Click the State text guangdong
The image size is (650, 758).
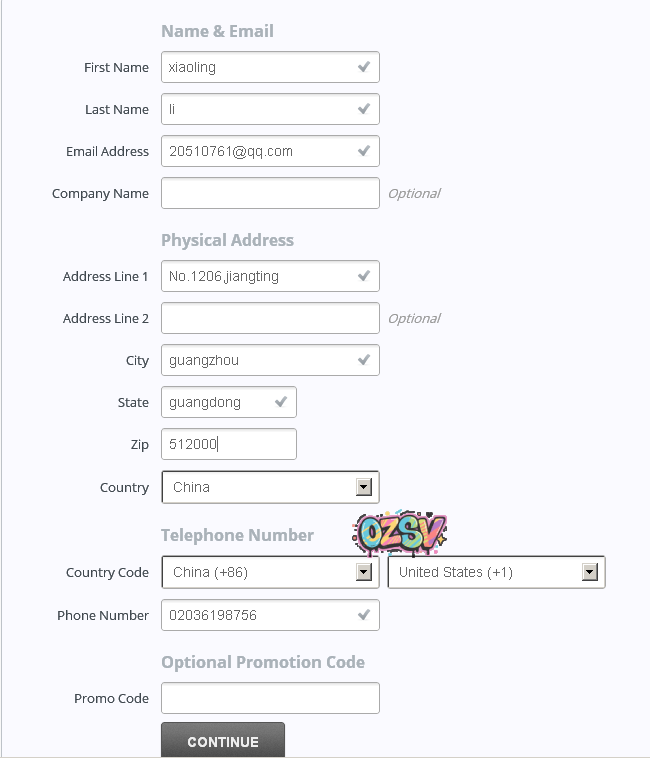point(205,403)
